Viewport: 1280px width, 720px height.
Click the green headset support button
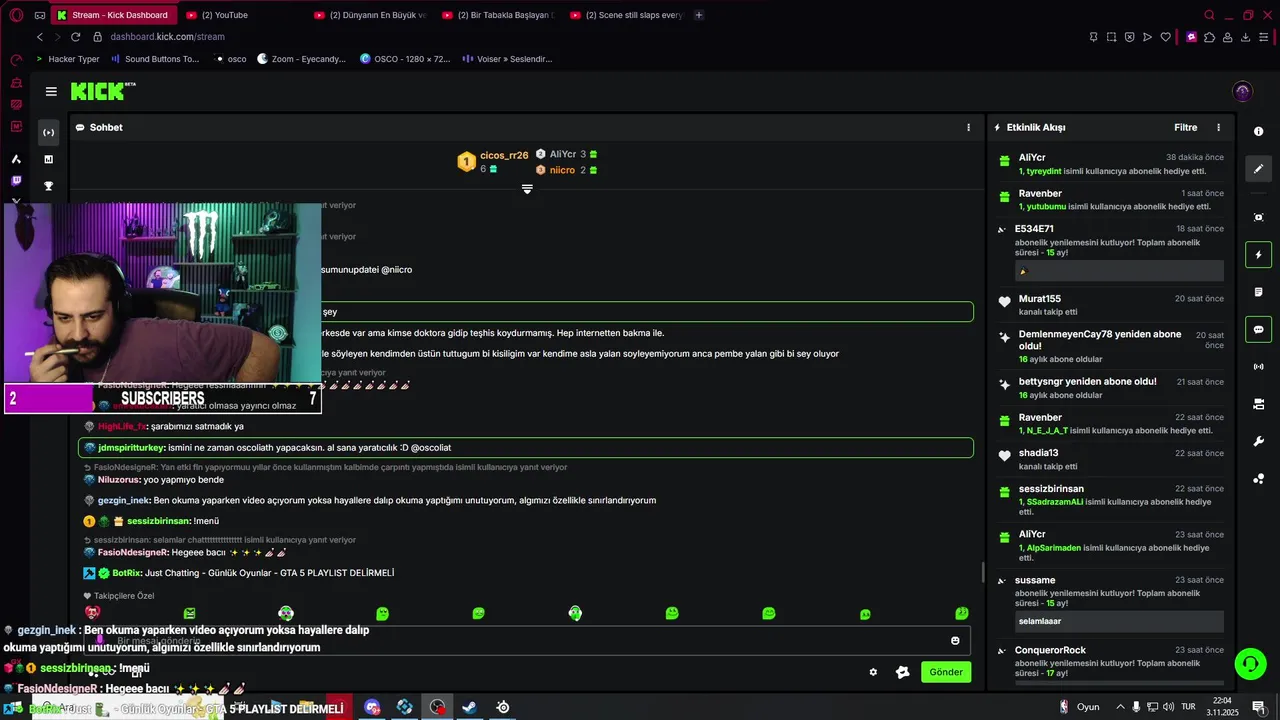[1249, 664]
